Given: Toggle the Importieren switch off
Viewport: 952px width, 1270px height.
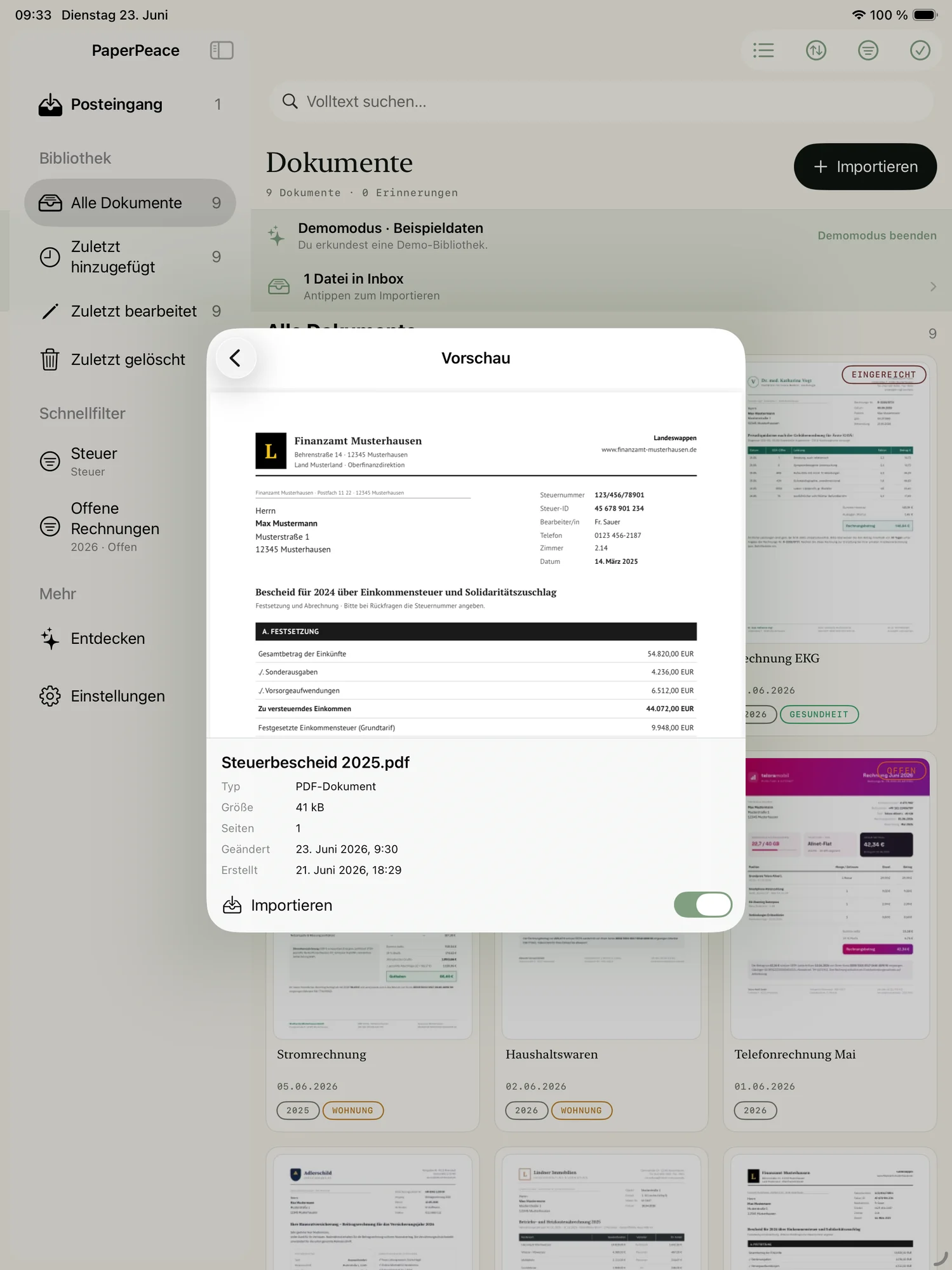Looking at the screenshot, I should 703,905.
